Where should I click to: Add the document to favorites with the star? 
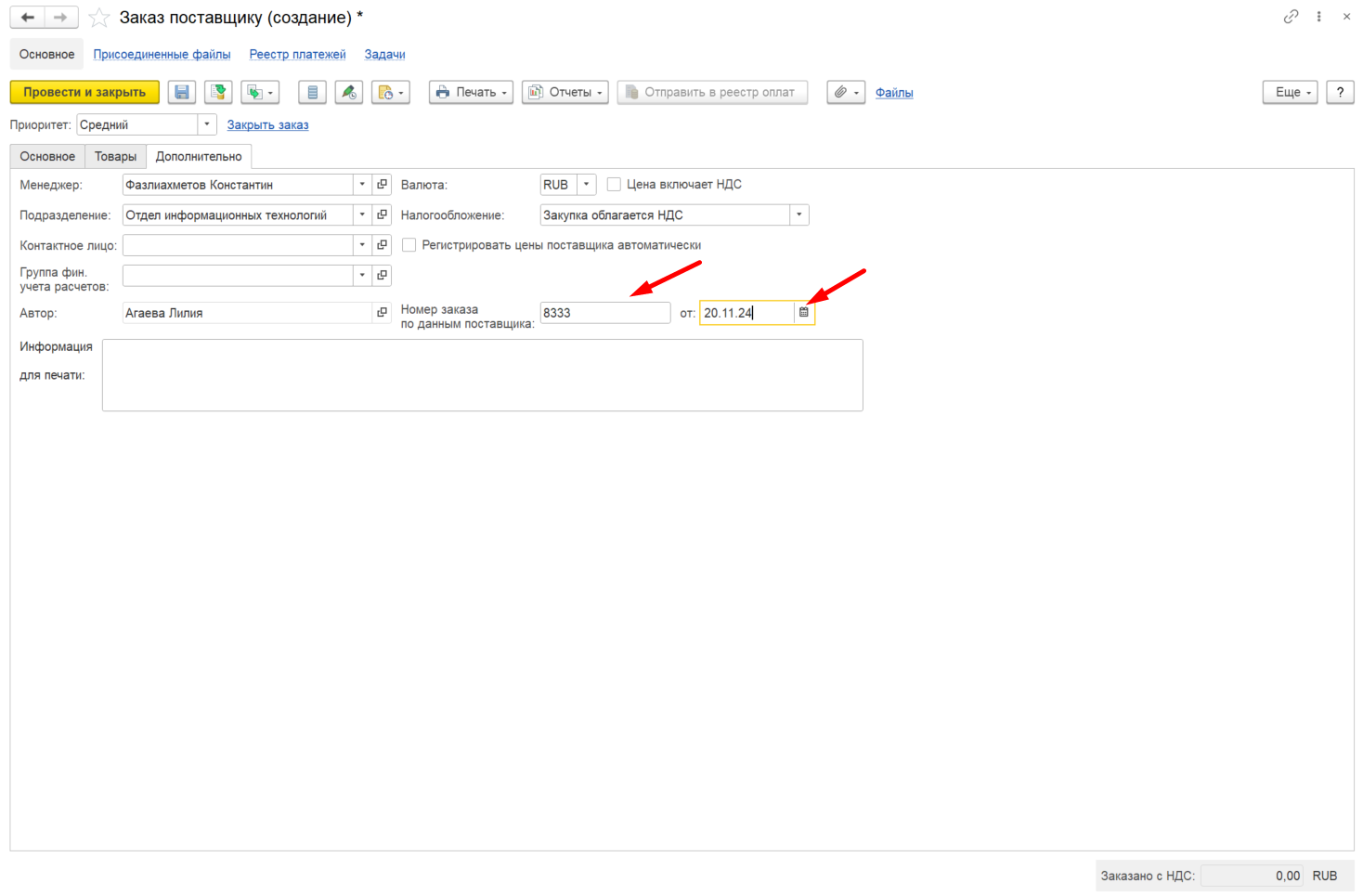point(99,18)
